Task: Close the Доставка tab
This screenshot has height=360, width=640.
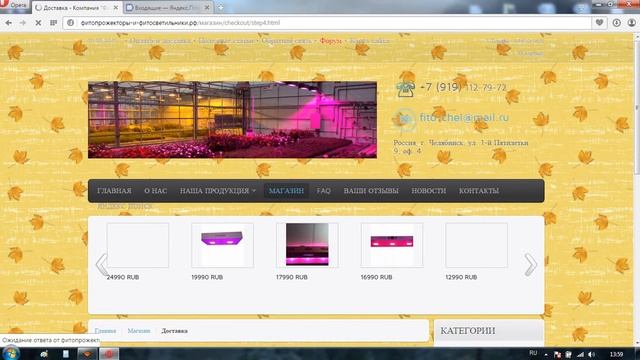Action: coord(116,7)
